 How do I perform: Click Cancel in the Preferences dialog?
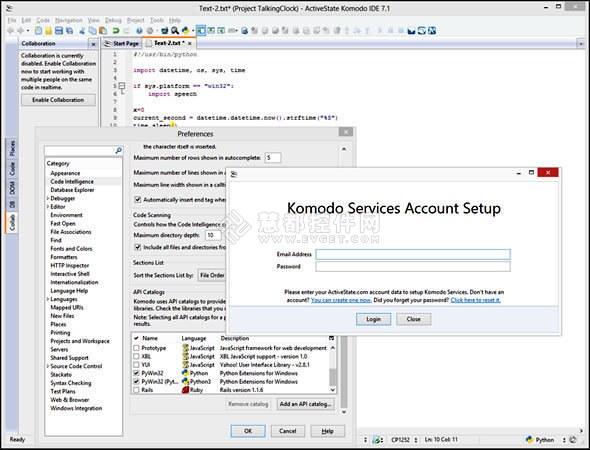(x=287, y=431)
